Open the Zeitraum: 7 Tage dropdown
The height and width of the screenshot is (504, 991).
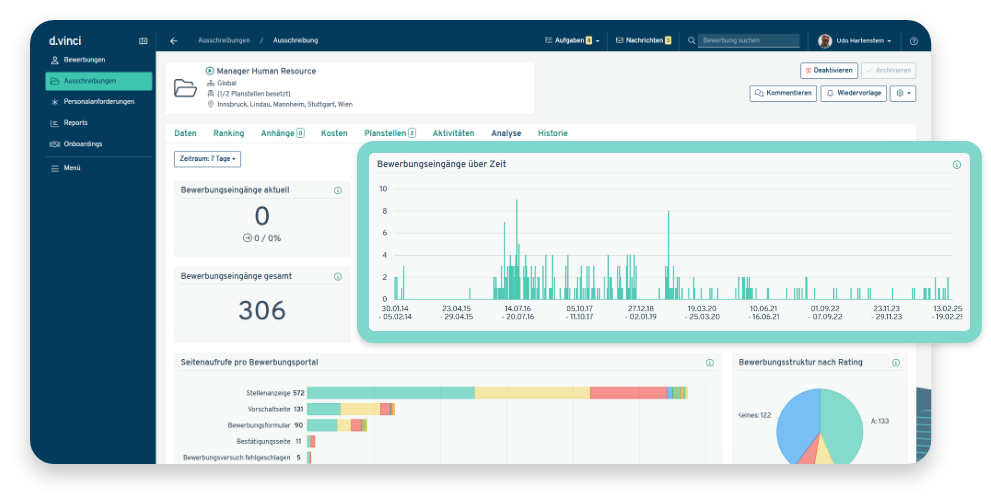click(207, 159)
